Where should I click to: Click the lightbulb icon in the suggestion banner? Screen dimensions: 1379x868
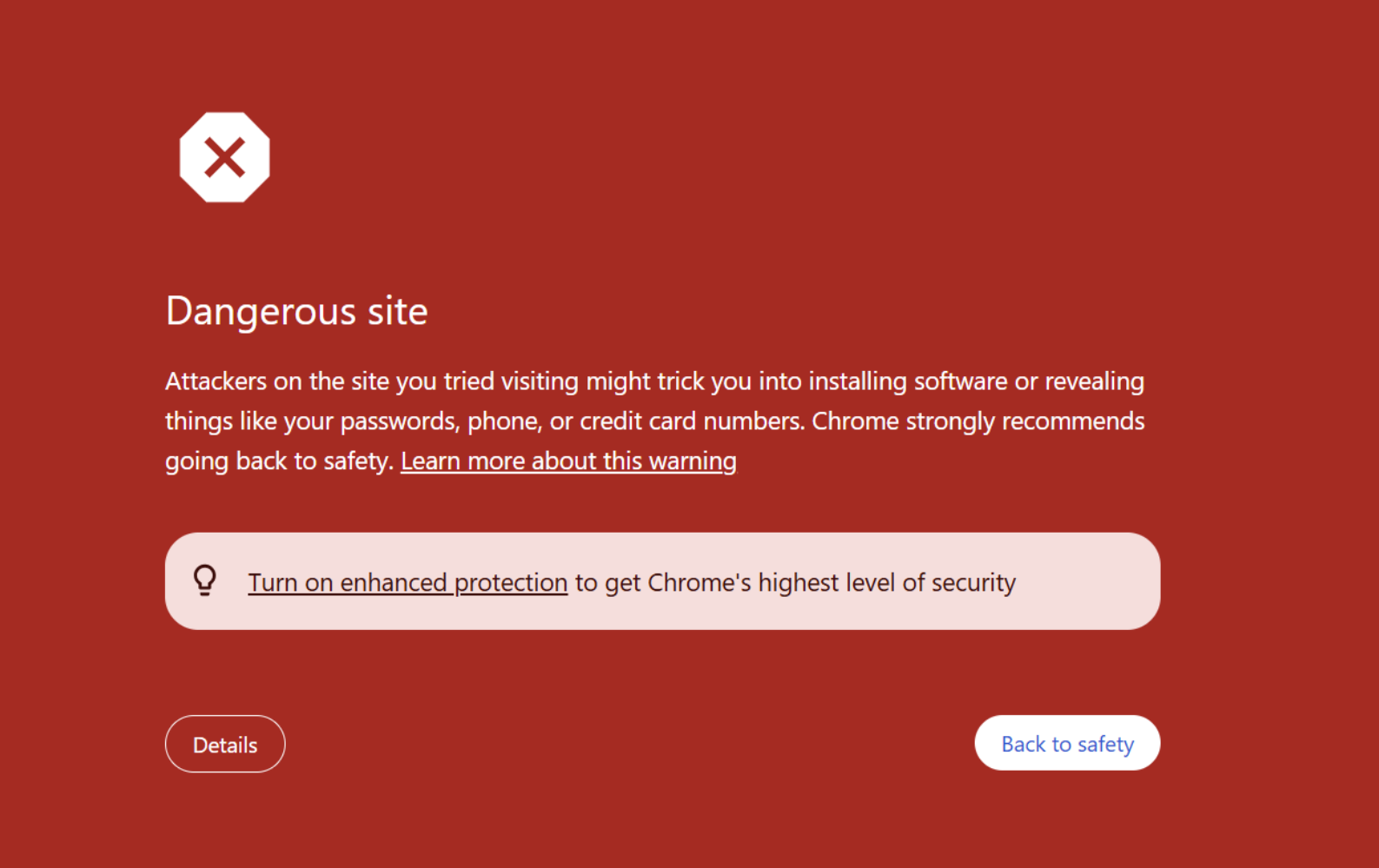(x=205, y=580)
